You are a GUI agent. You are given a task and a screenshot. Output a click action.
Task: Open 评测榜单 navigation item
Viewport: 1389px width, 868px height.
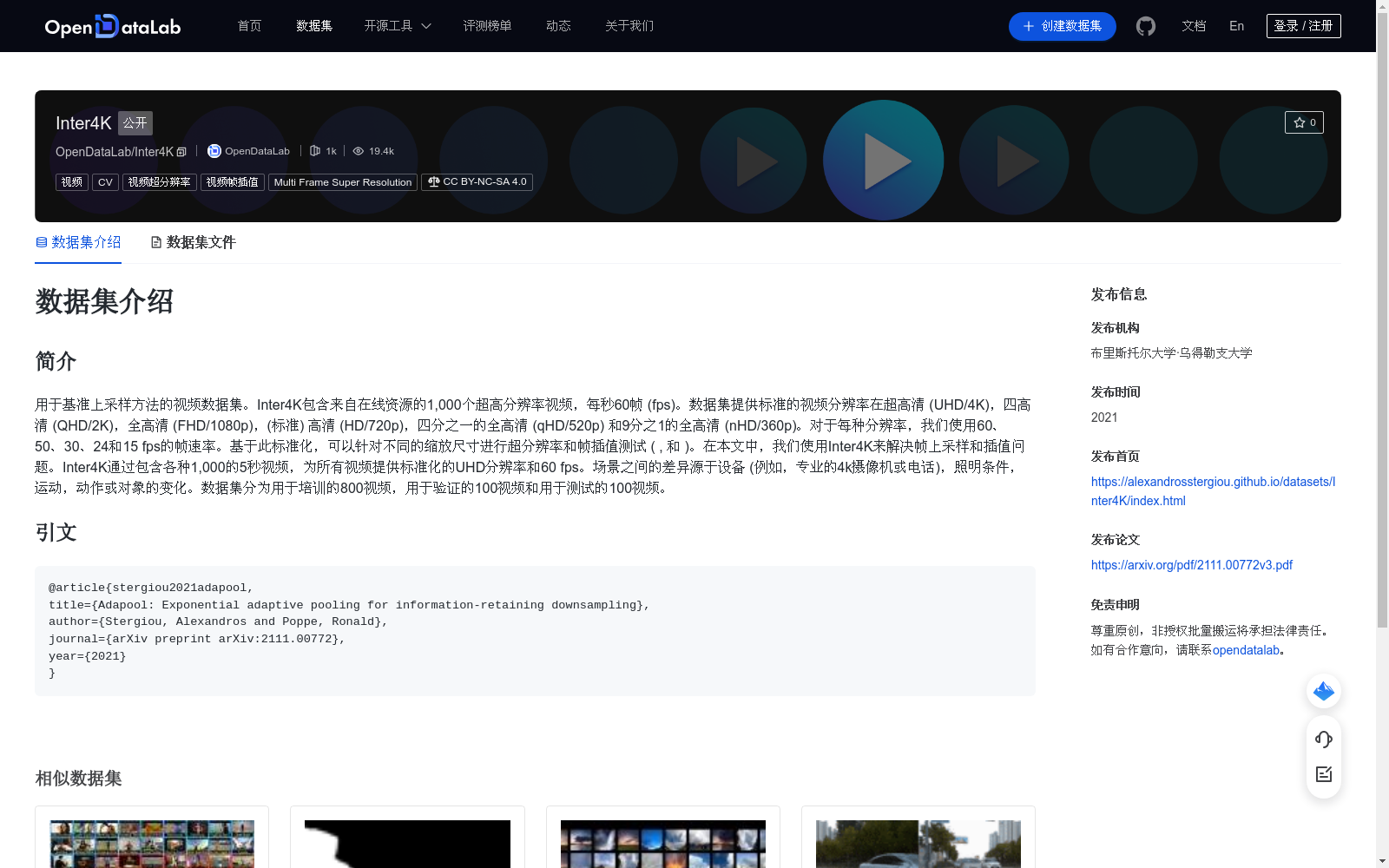pyautogui.click(x=487, y=26)
